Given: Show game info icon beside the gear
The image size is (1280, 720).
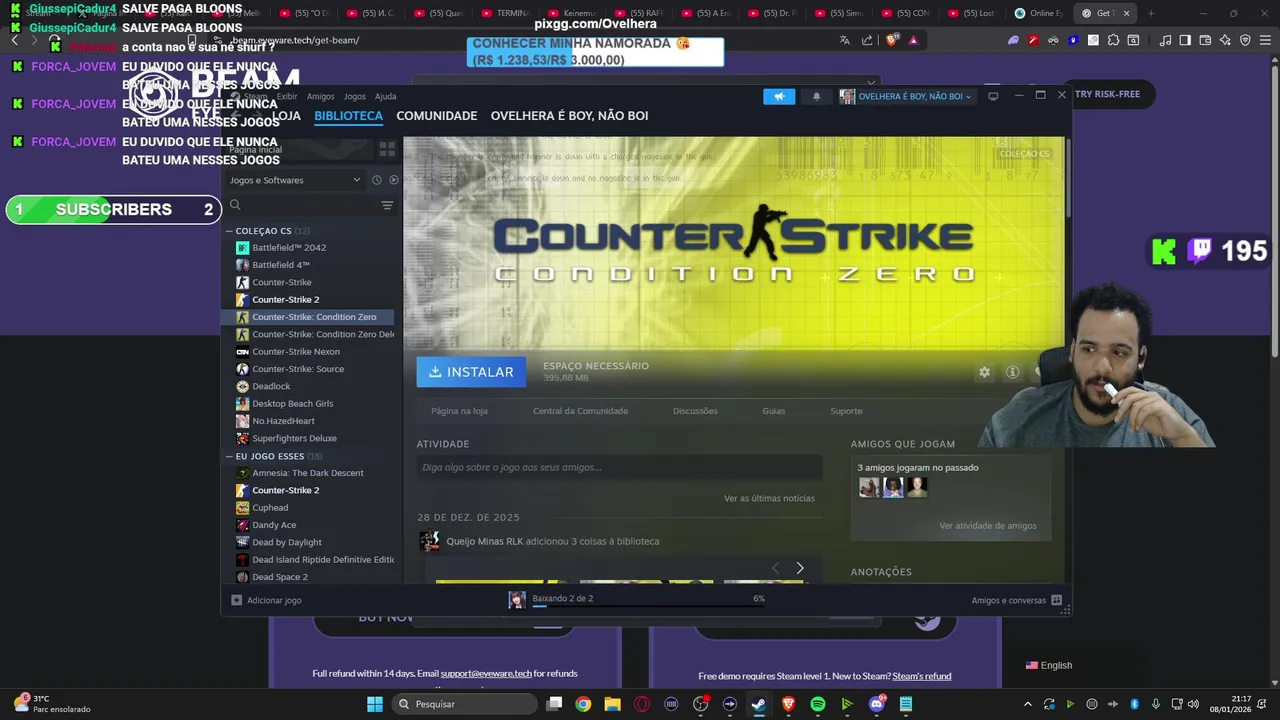Looking at the screenshot, I should (x=1012, y=372).
